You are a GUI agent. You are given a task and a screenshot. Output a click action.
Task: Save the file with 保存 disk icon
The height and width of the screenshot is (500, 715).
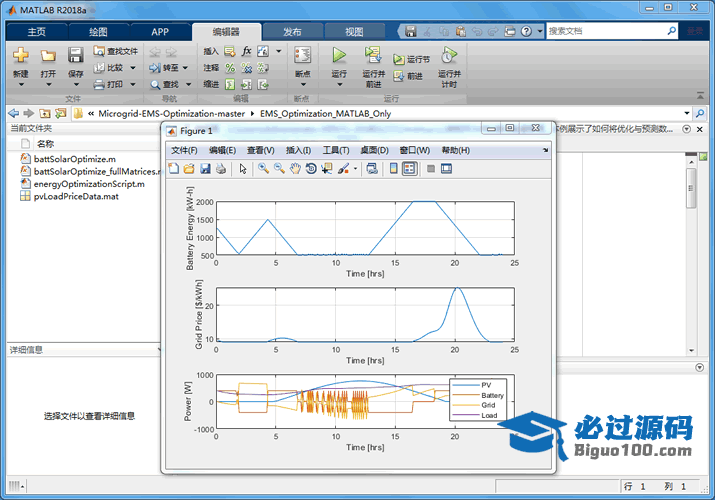[75, 55]
